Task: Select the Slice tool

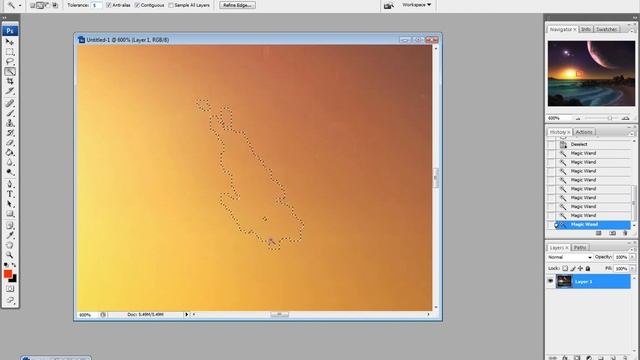Action: click(10, 91)
